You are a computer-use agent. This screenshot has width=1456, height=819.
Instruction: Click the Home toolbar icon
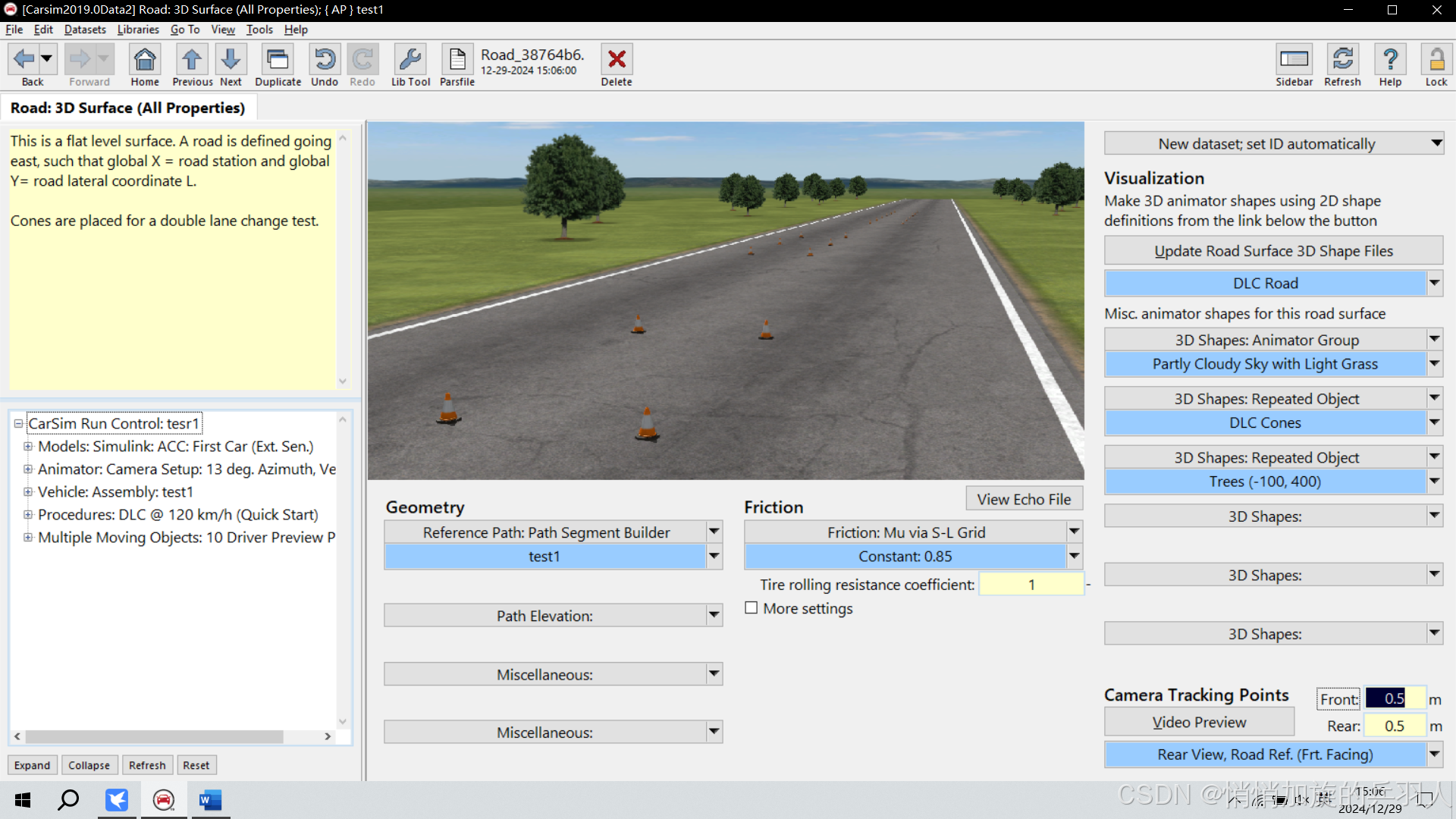[x=145, y=60]
